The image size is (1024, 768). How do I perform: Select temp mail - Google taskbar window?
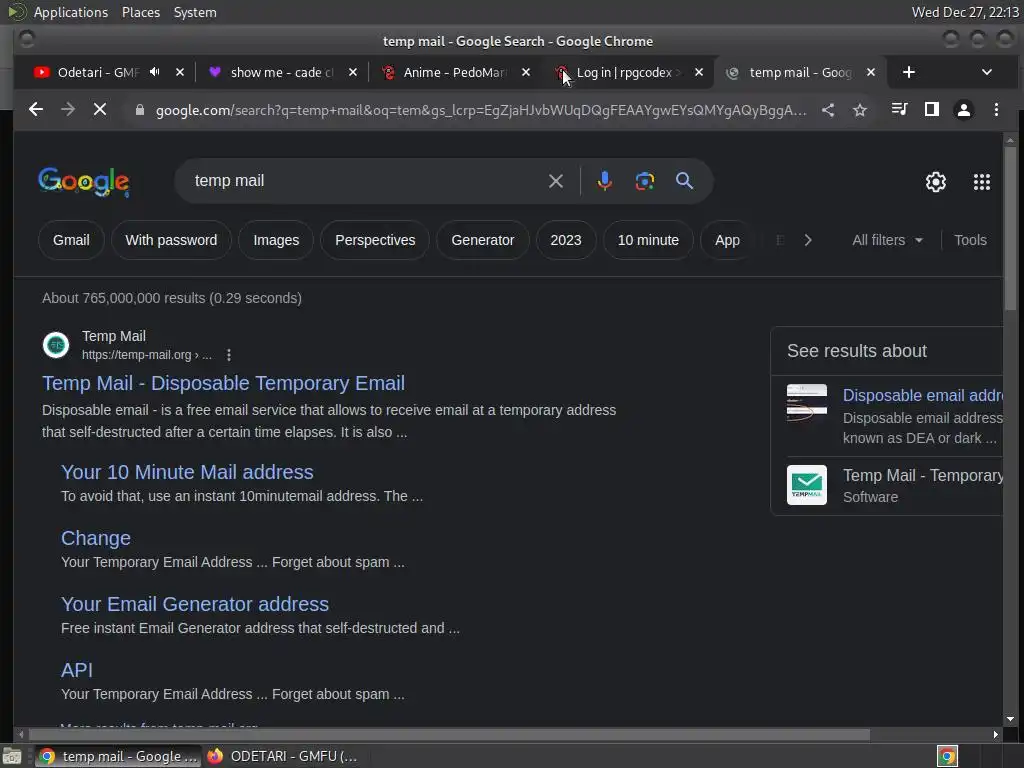pyautogui.click(x=118, y=756)
